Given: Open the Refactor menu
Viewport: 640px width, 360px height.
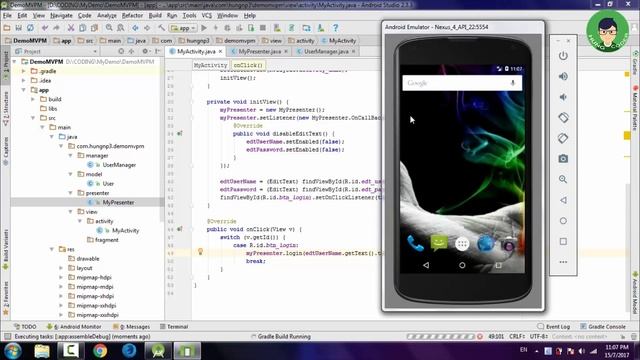Looking at the screenshot, I should (132, 16).
